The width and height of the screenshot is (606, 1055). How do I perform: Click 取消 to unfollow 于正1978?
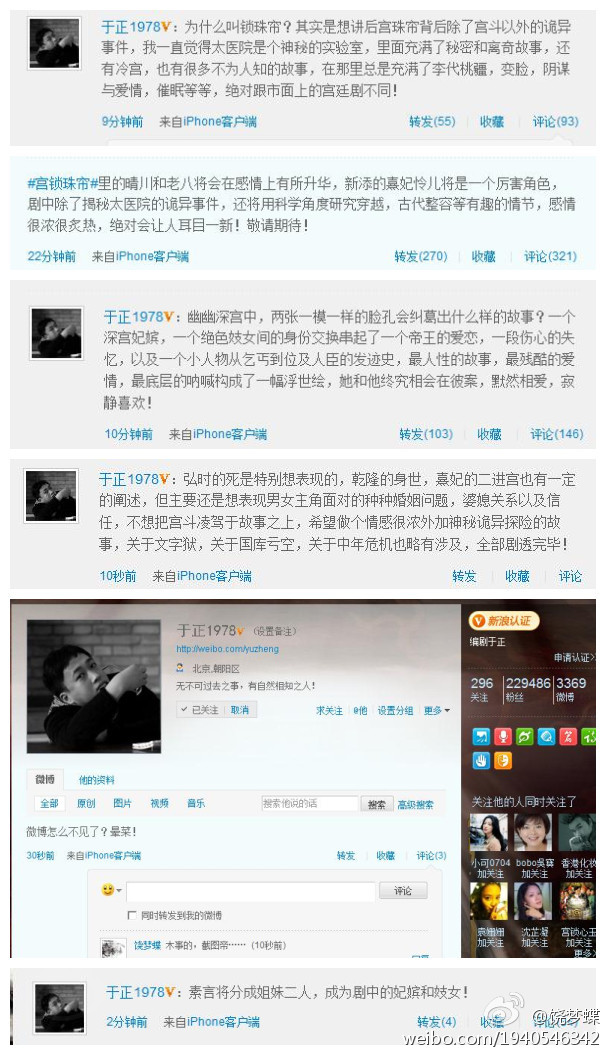point(239,710)
